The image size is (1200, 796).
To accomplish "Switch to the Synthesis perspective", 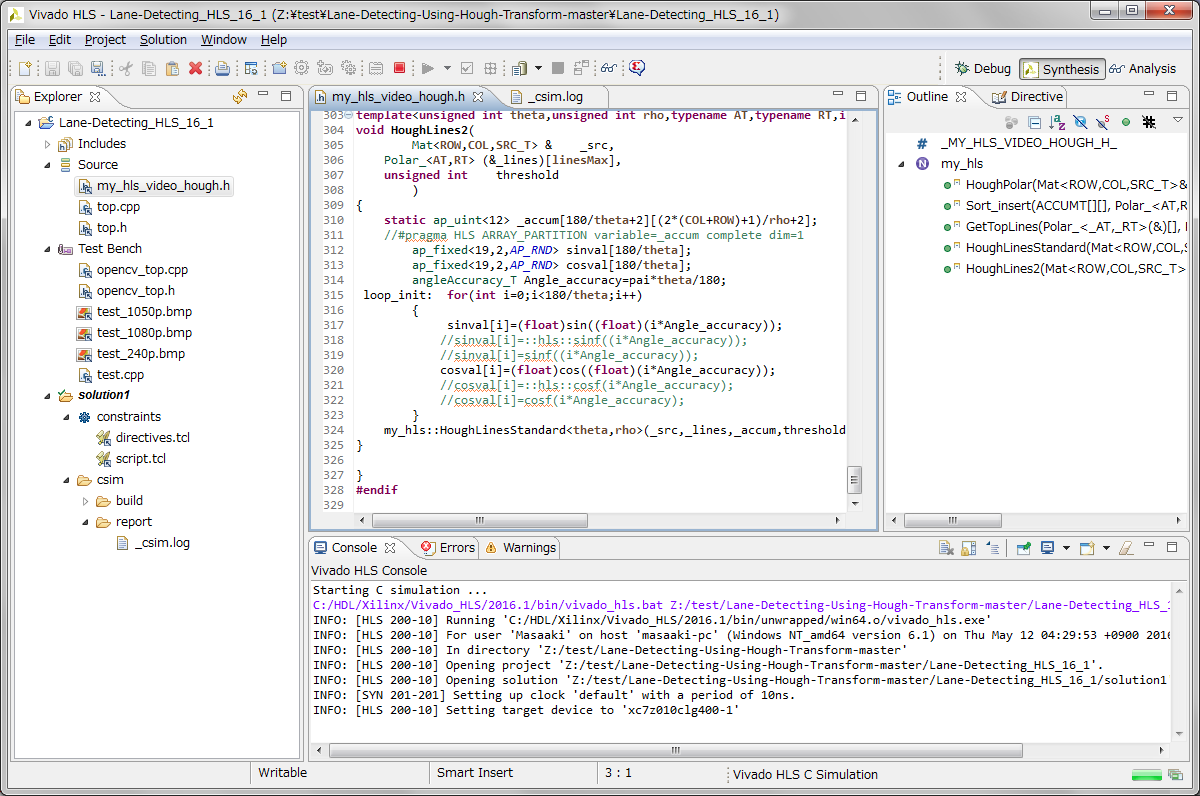I will [x=1062, y=69].
